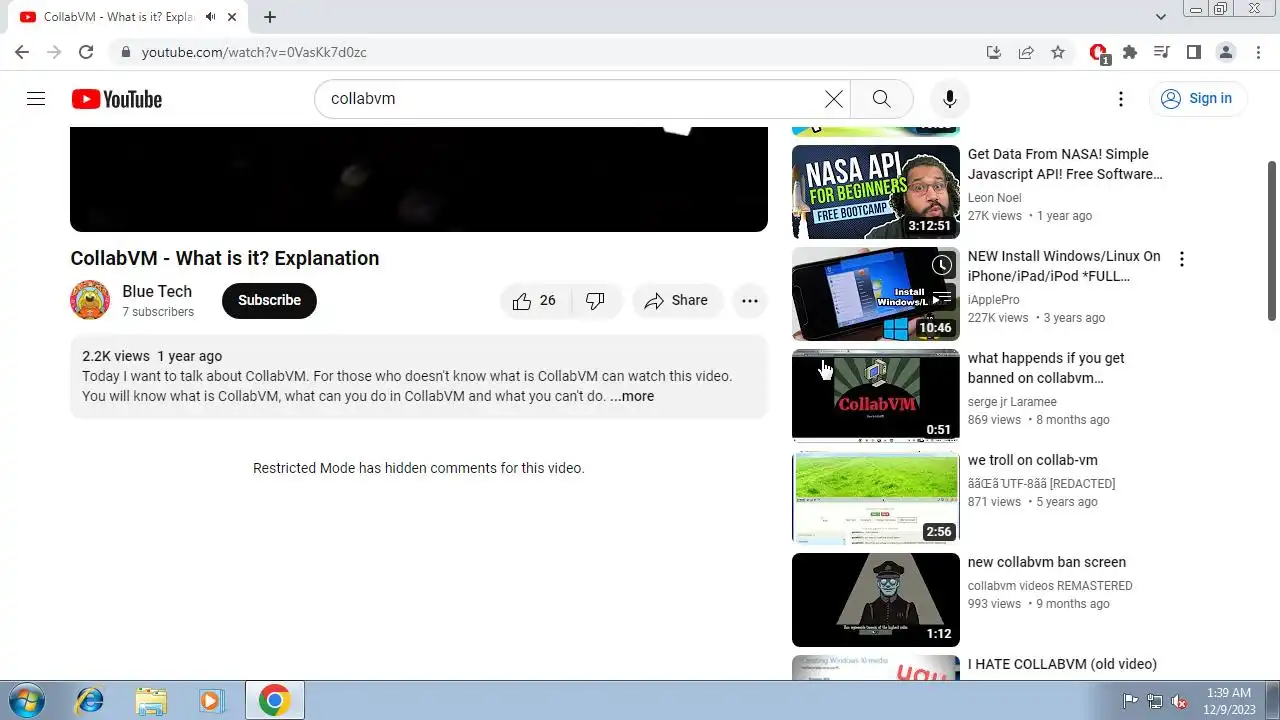The image size is (1280, 720).
Task: Click the Sign in button
Action: coord(1197,99)
